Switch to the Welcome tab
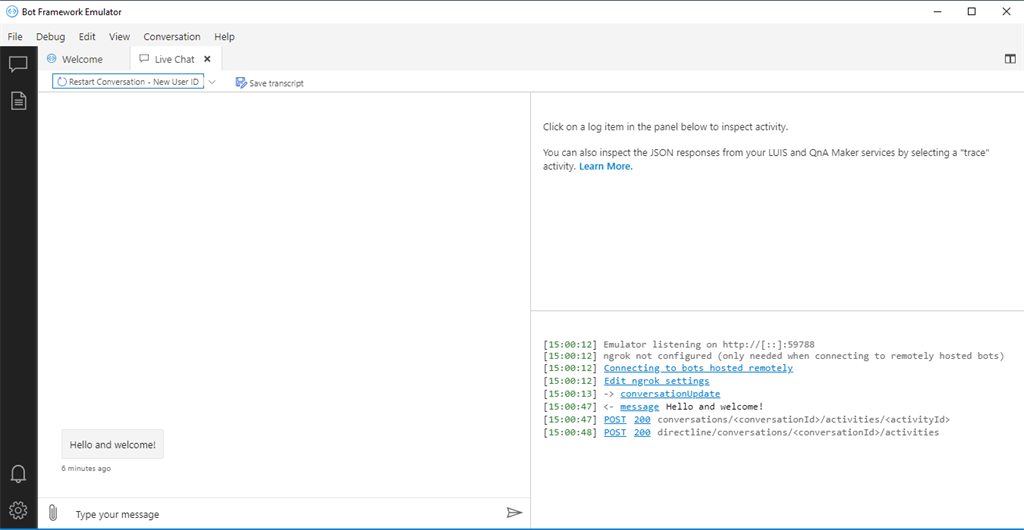Screen dimensions: 1024x530 pos(84,59)
